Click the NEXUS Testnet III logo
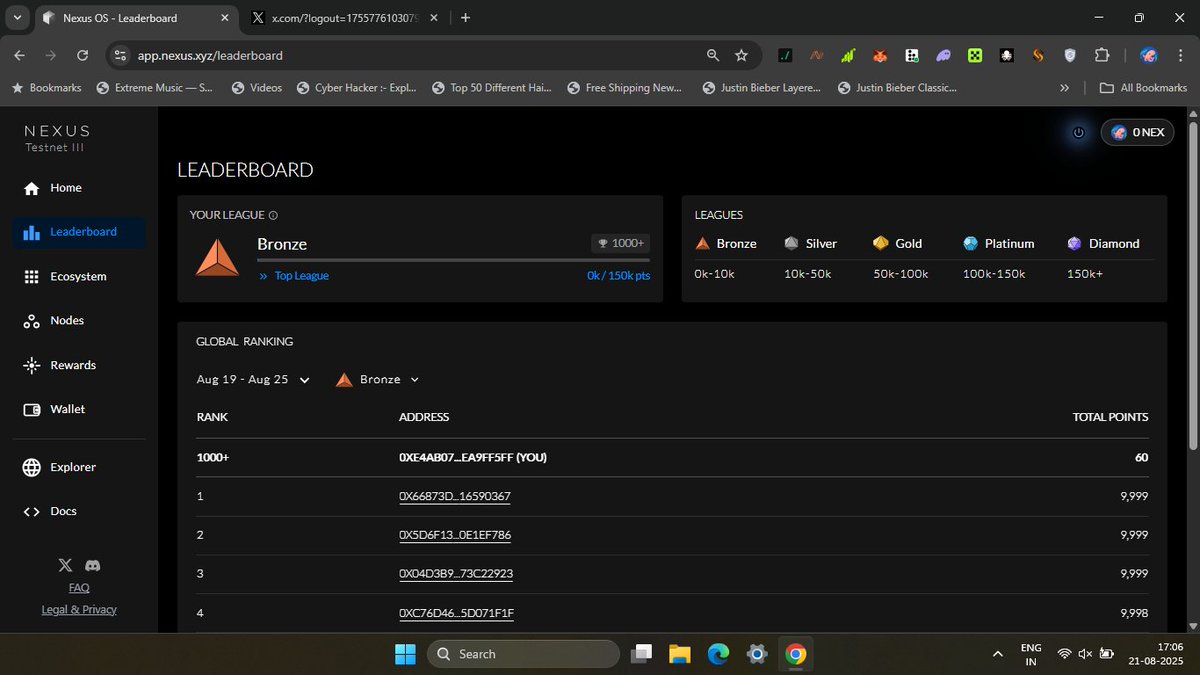 (57, 138)
